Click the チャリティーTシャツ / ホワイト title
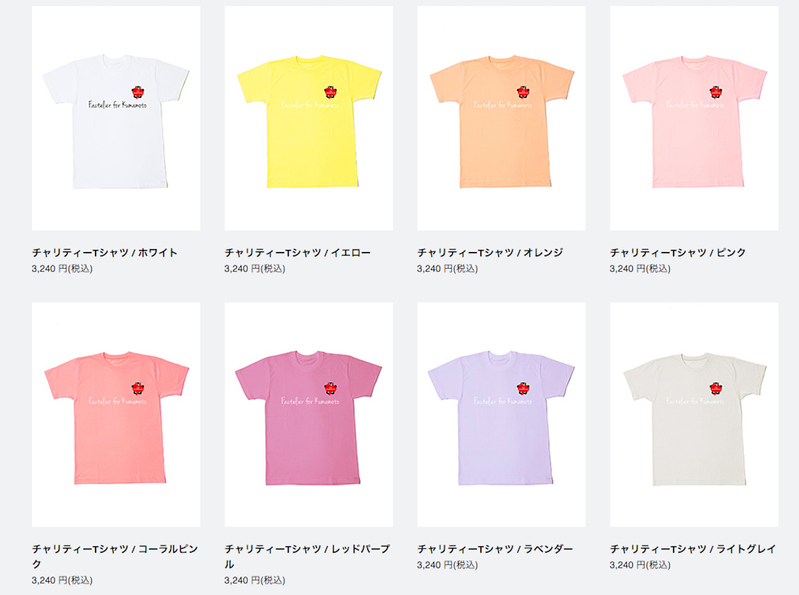The height and width of the screenshot is (595, 799). [104, 253]
